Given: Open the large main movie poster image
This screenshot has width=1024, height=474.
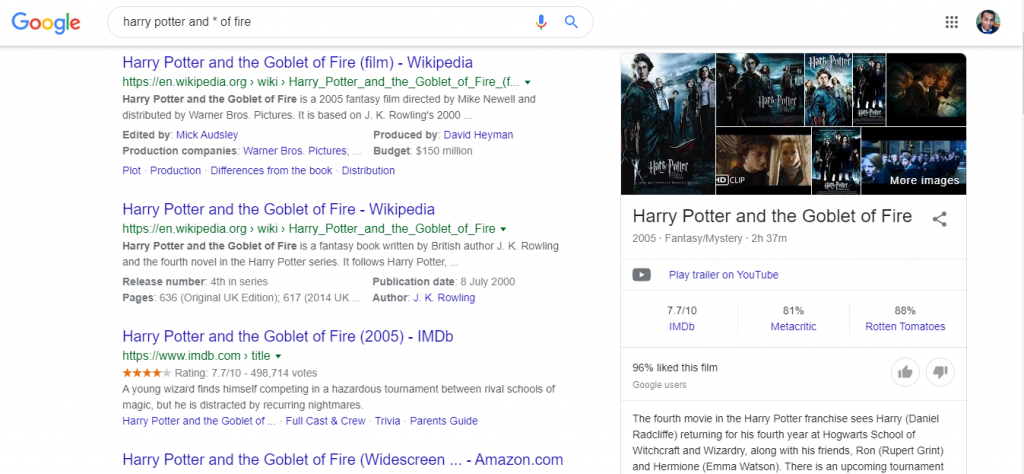Looking at the screenshot, I should click(667, 124).
